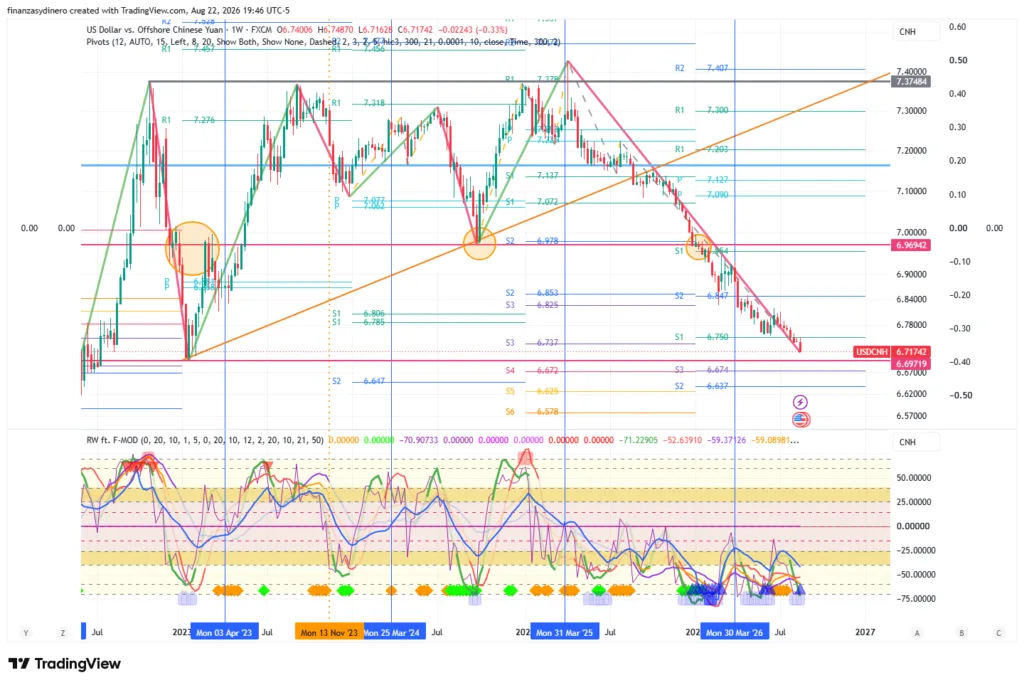
Task: Click the US flag economic event icon
Action: (x=801, y=419)
